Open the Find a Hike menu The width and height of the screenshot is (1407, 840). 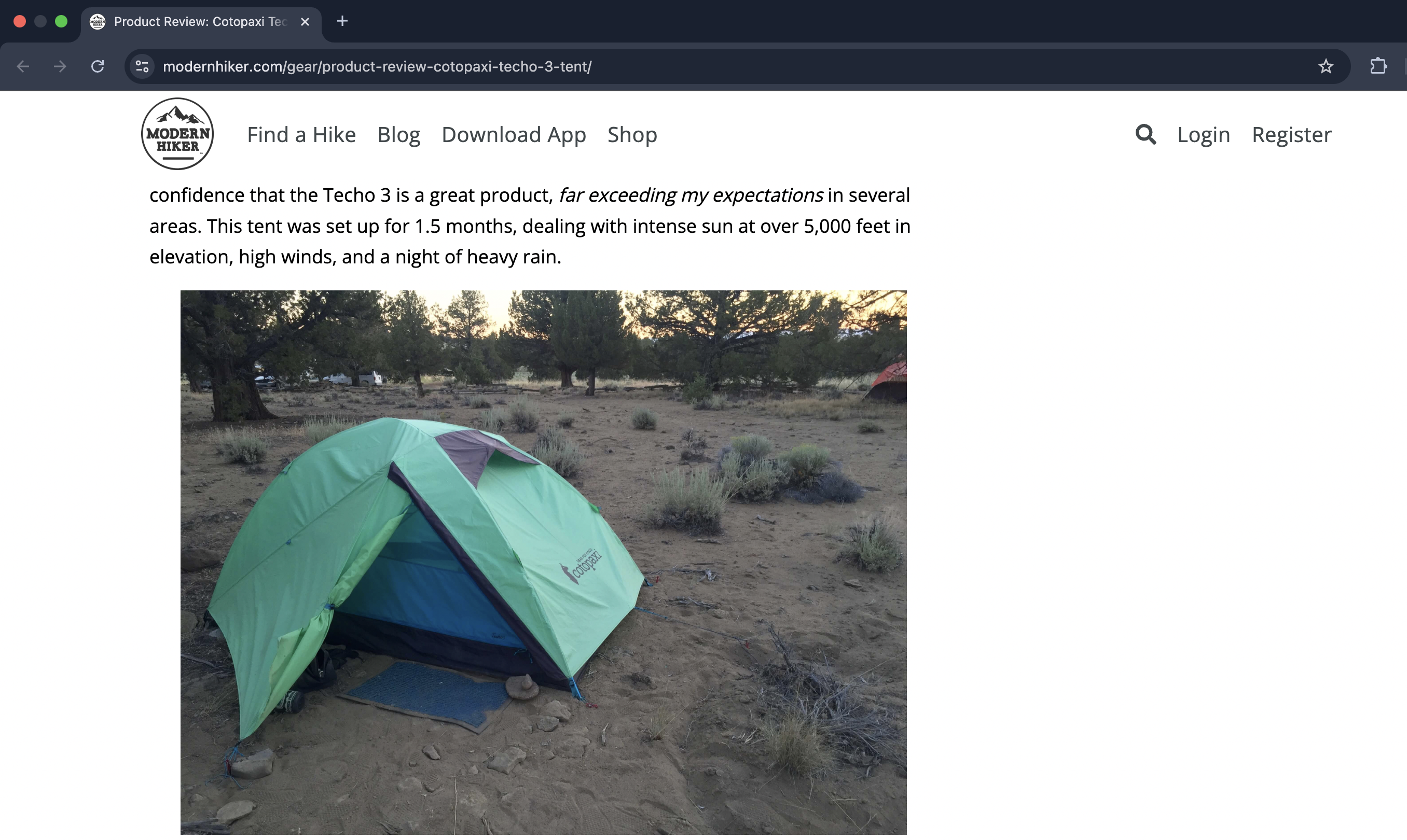pyautogui.click(x=301, y=135)
